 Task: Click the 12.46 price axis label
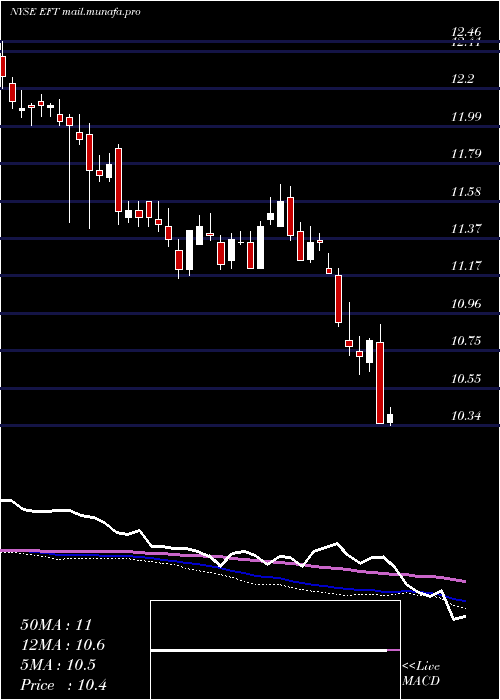tap(466, 32)
